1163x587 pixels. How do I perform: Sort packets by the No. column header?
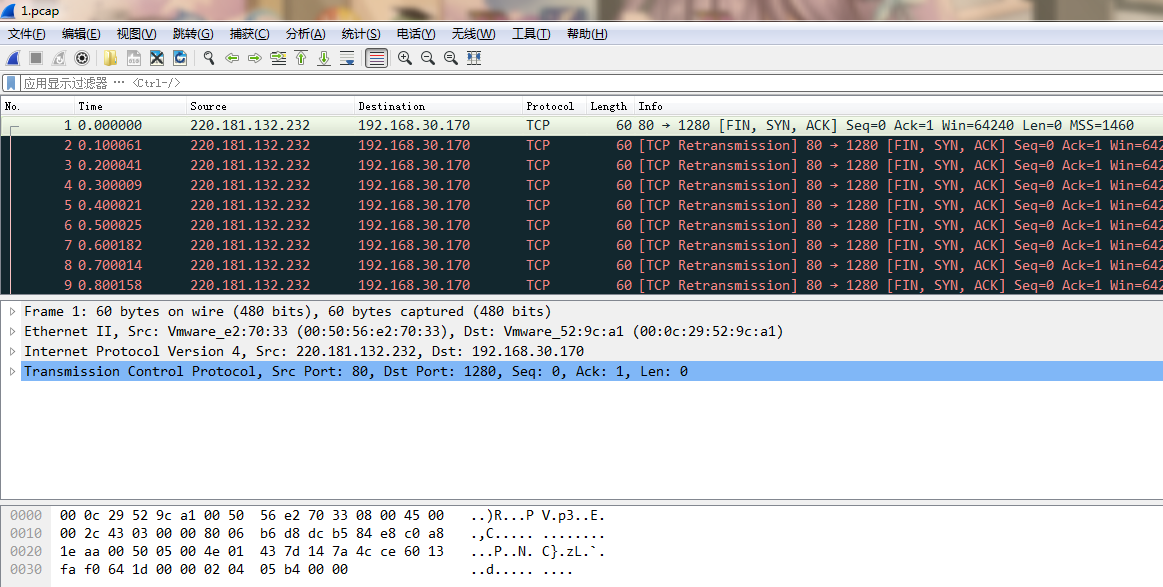point(37,106)
